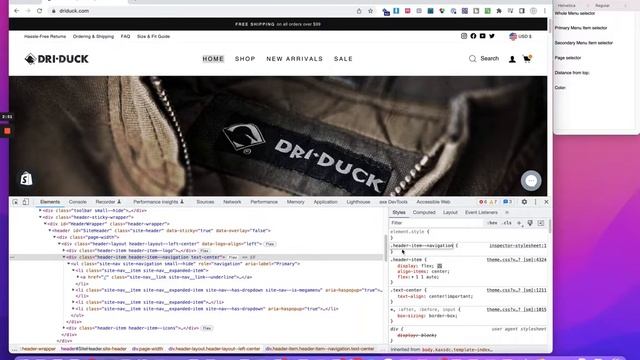Open Dri-Duck Instagram page icon

[x=464, y=36]
